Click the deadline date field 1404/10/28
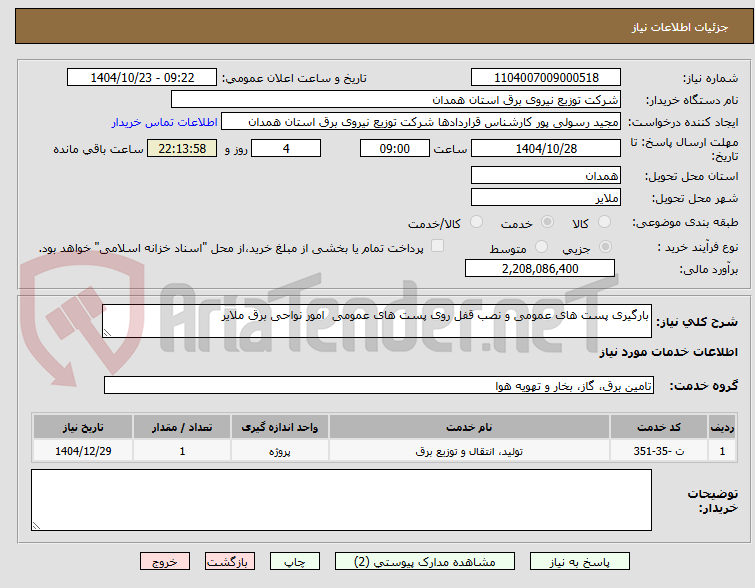 [546, 148]
